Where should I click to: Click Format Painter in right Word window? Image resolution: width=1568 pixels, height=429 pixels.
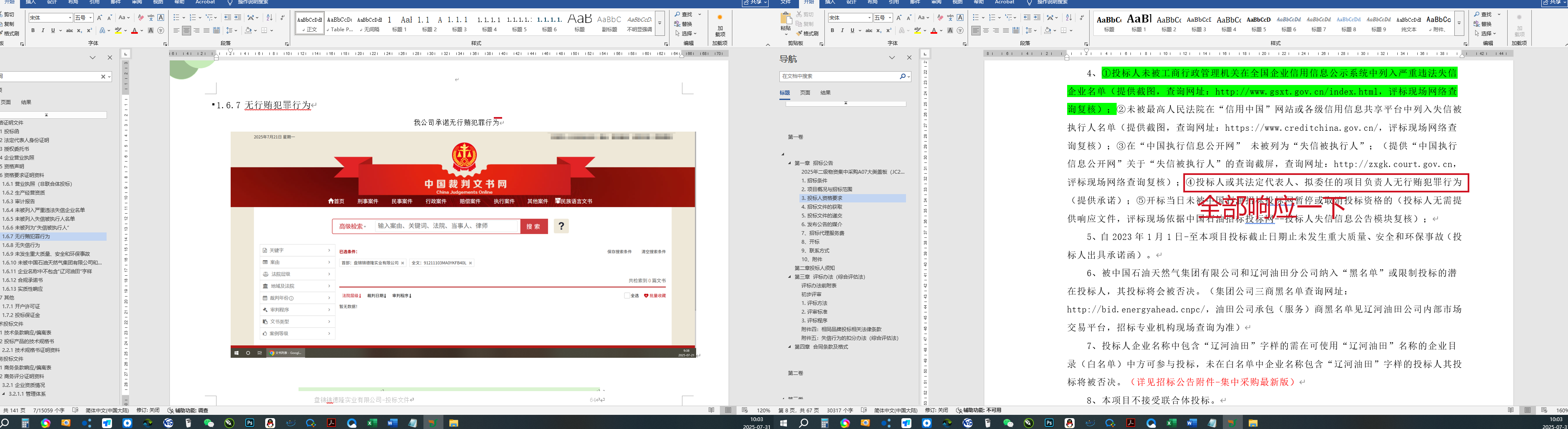pos(807,33)
